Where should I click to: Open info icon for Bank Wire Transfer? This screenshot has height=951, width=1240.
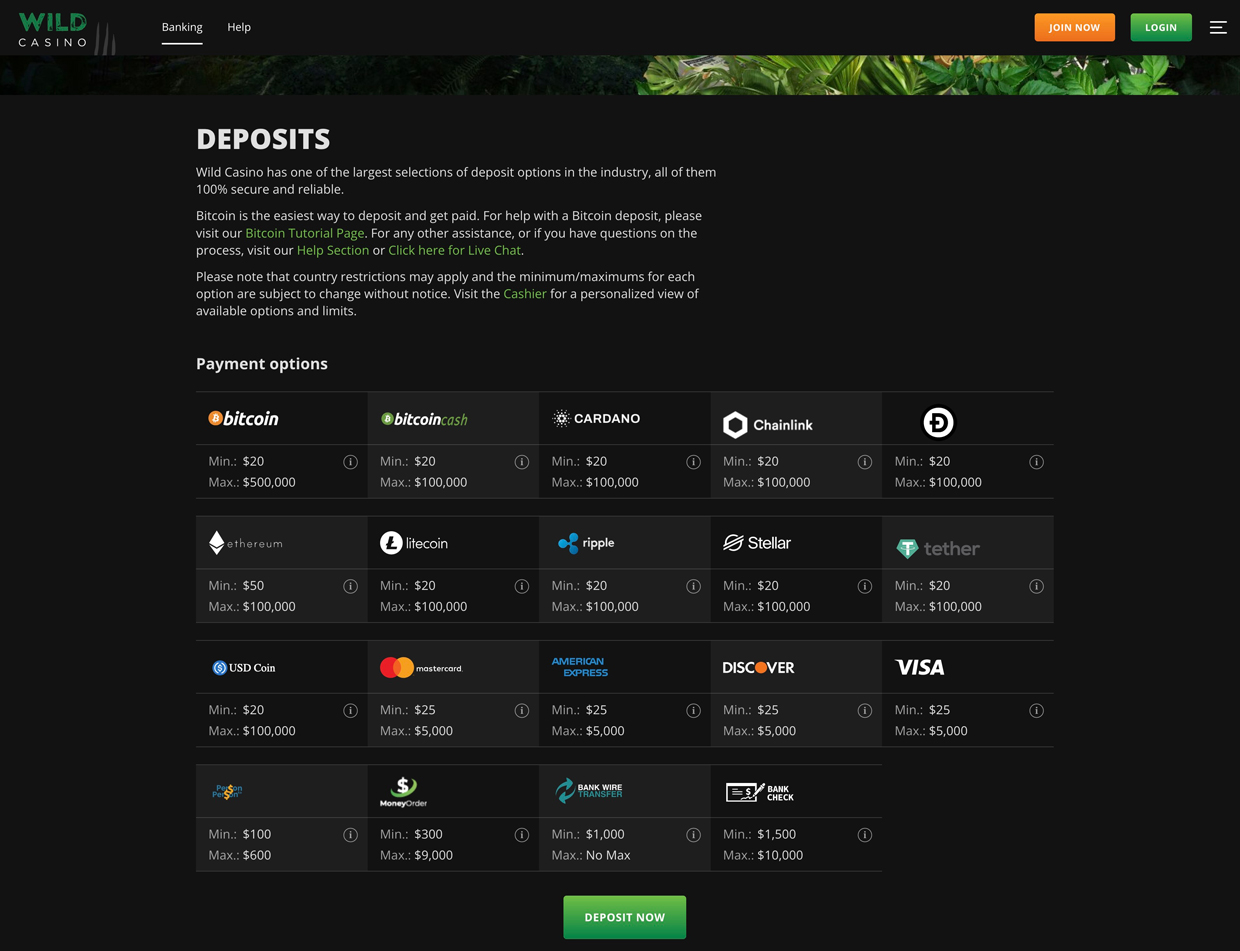pos(693,835)
